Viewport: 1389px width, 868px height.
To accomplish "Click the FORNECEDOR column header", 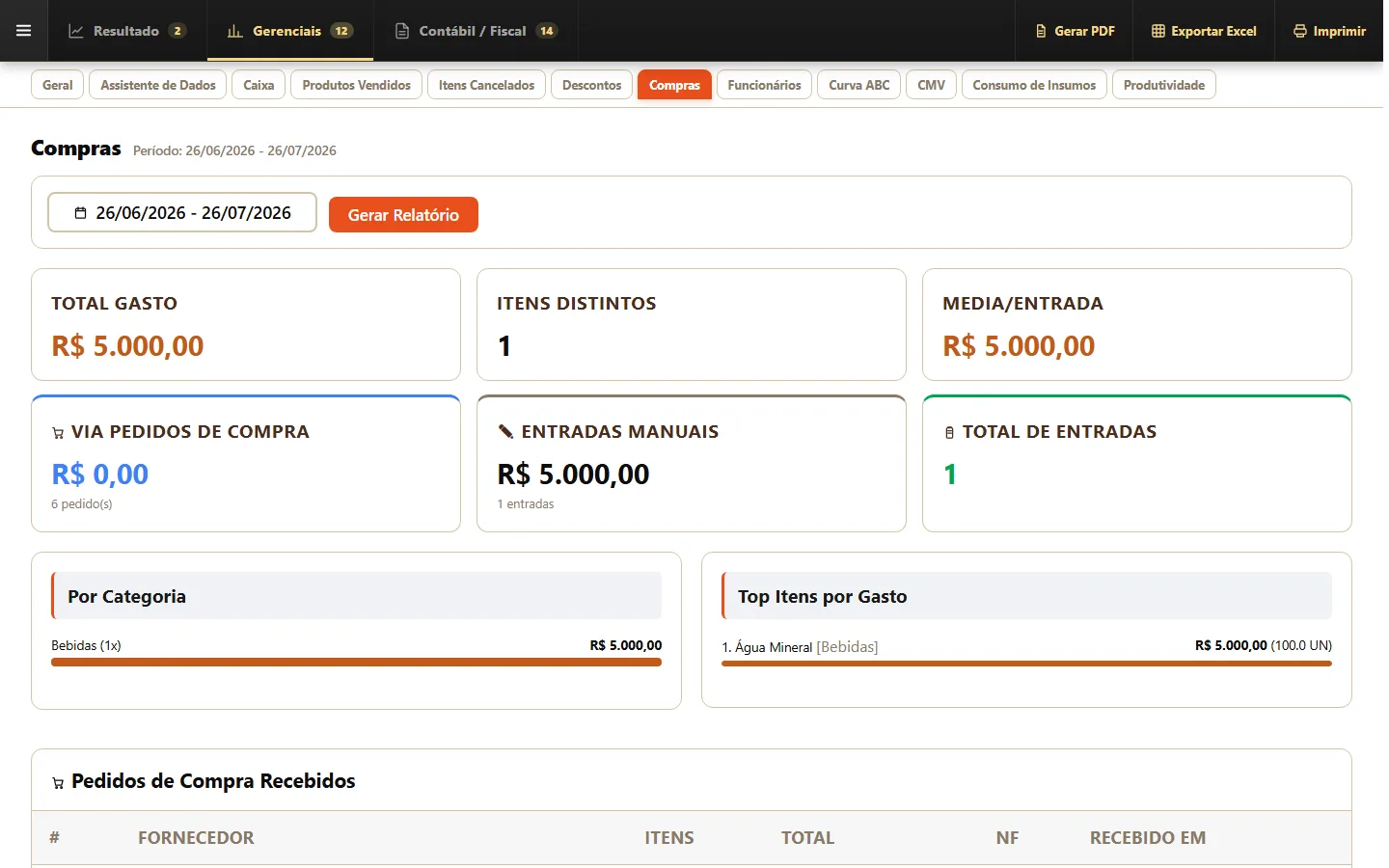I will pos(196,837).
